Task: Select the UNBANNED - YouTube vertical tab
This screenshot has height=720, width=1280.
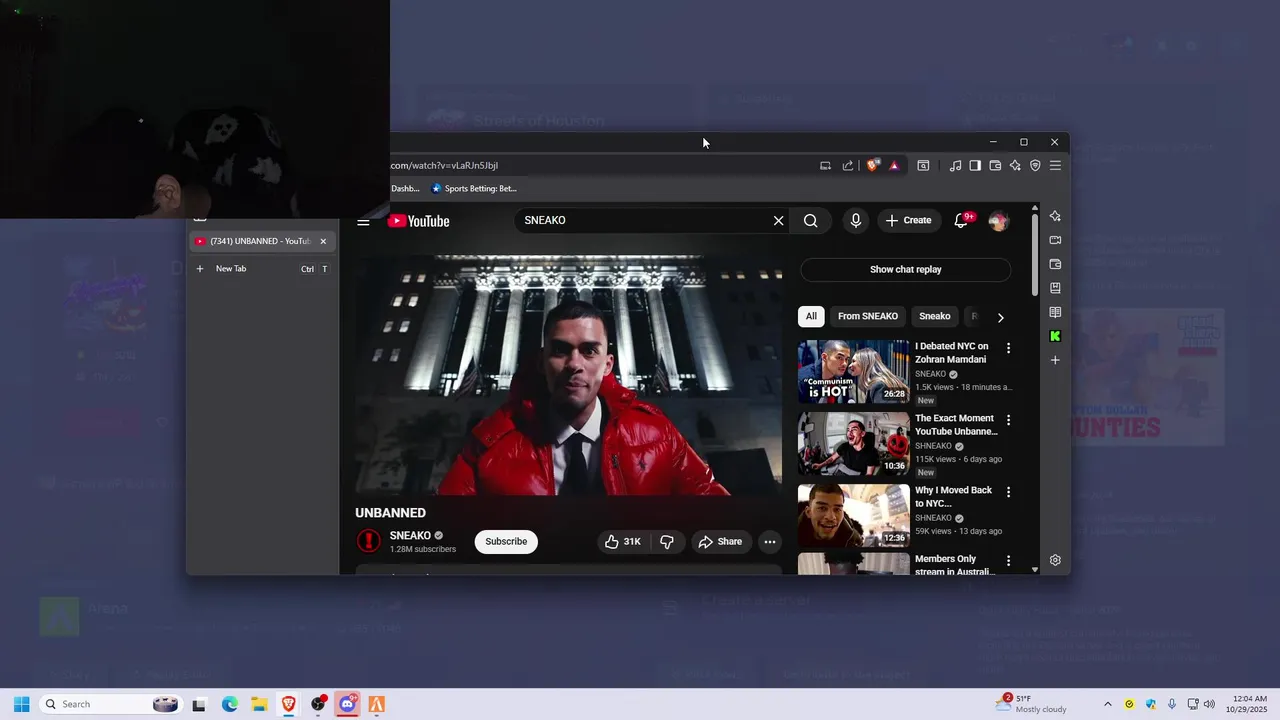Action: click(262, 241)
